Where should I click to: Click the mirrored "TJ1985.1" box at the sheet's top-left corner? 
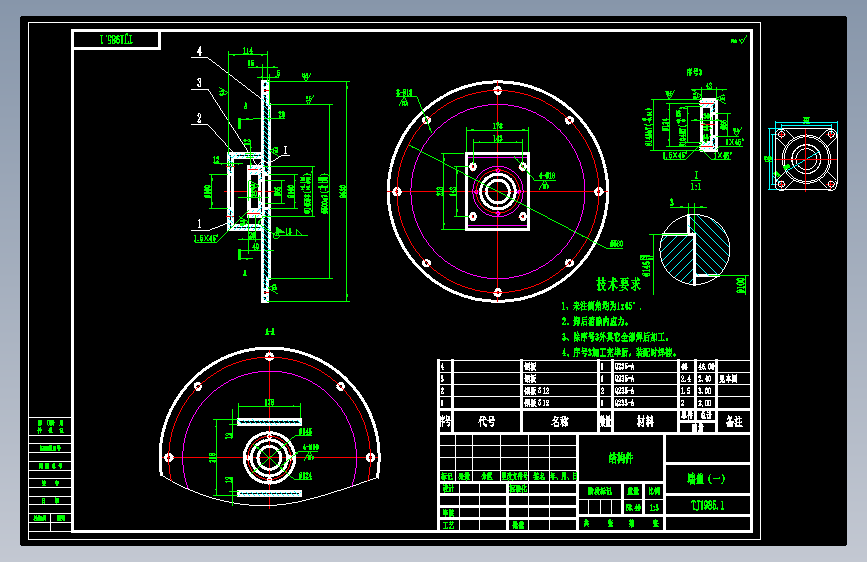click(x=116, y=40)
